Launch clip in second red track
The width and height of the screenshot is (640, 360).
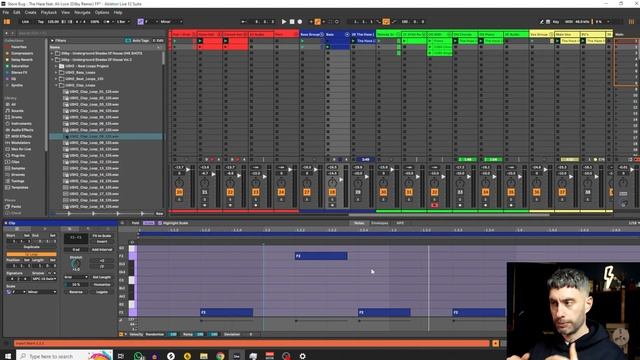[200, 41]
